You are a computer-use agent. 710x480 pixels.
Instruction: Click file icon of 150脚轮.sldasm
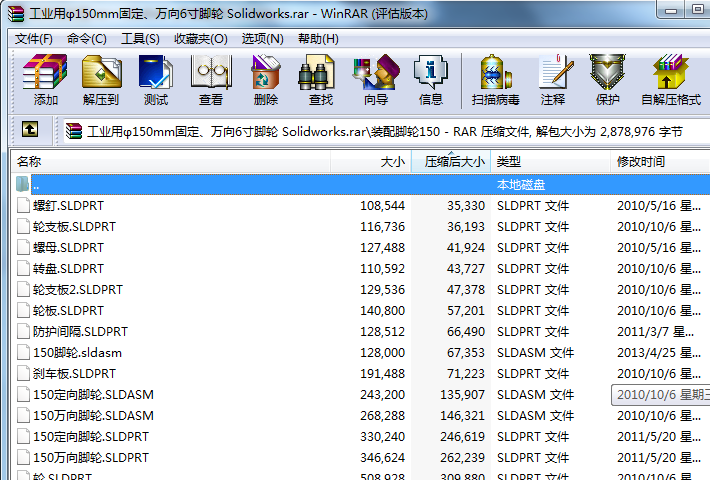pos(23,352)
